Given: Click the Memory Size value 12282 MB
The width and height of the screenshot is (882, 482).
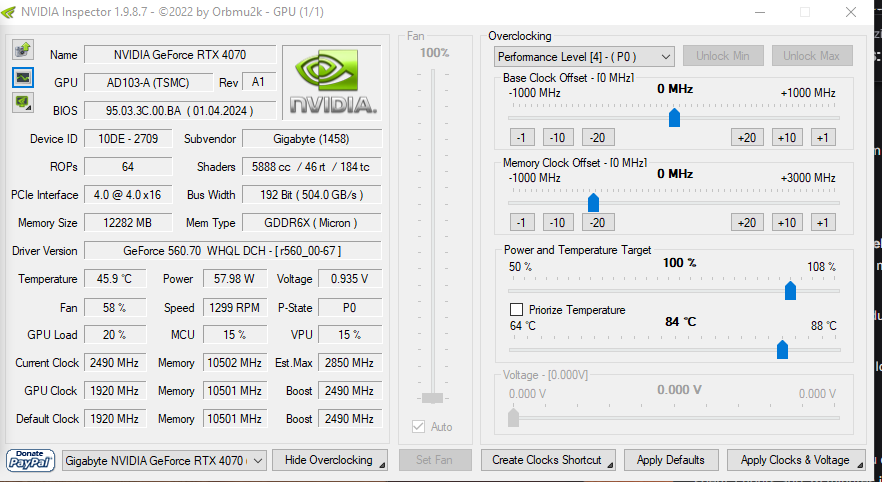Looking at the screenshot, I should pyautogui.click(x=128, y=223).
